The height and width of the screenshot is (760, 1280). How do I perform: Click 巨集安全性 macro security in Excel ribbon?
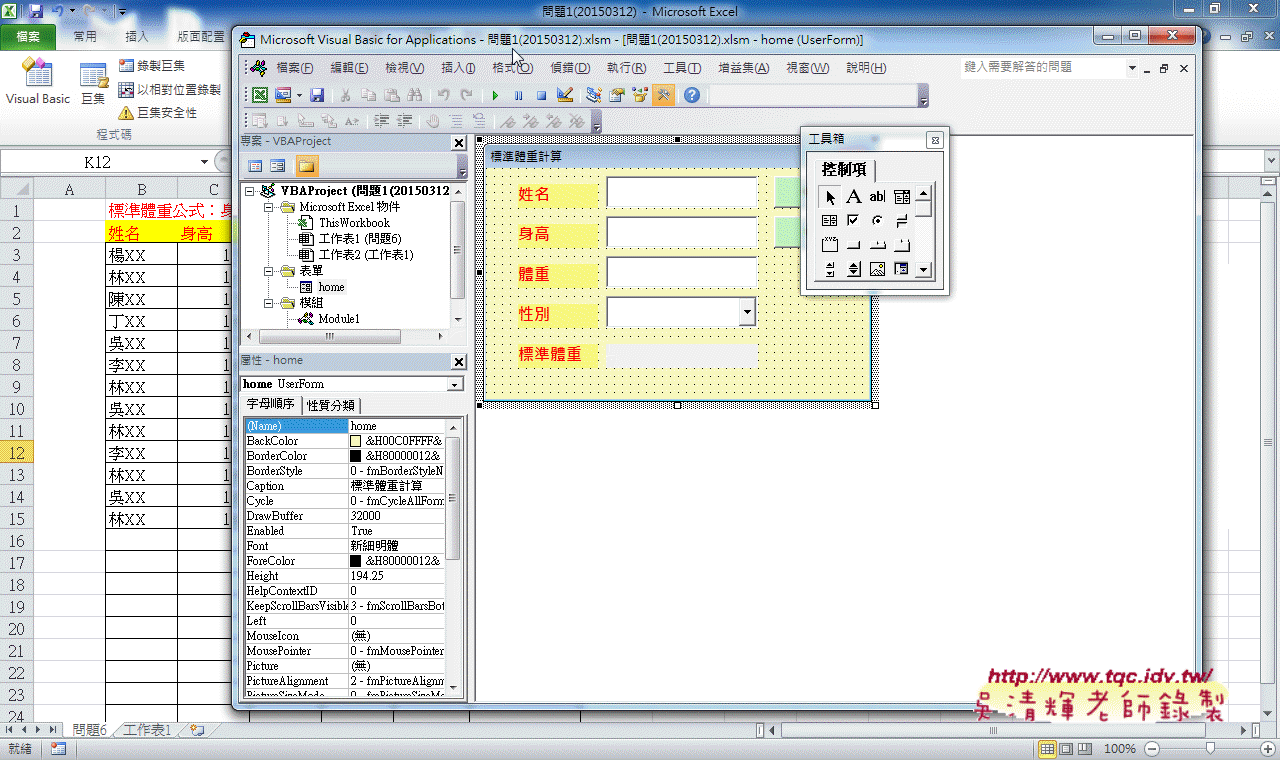pyautogui.click(x=158, y=113)
